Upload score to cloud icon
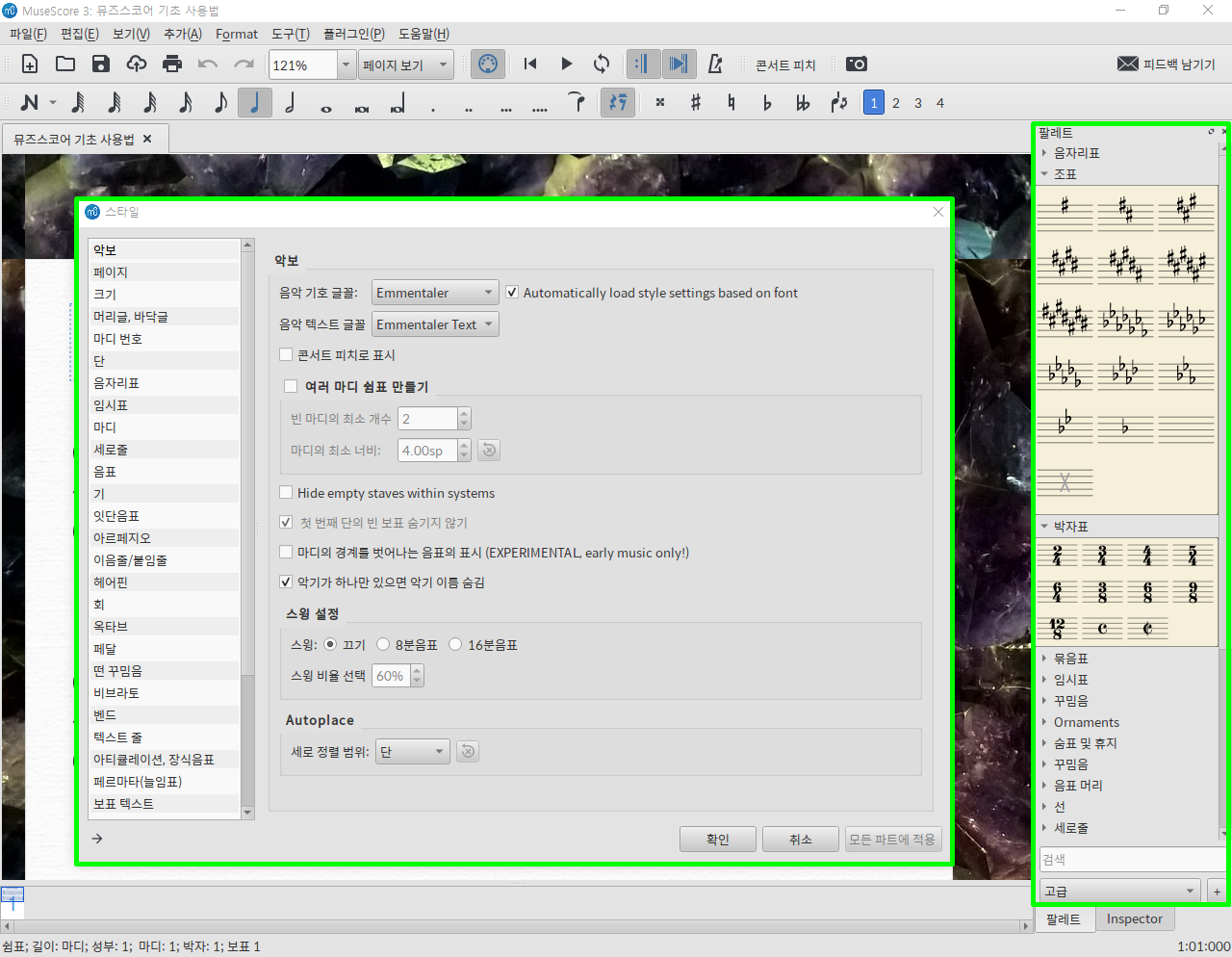Image resolution: width=1232 pixels, height=957 pixels. click(137, 65)
